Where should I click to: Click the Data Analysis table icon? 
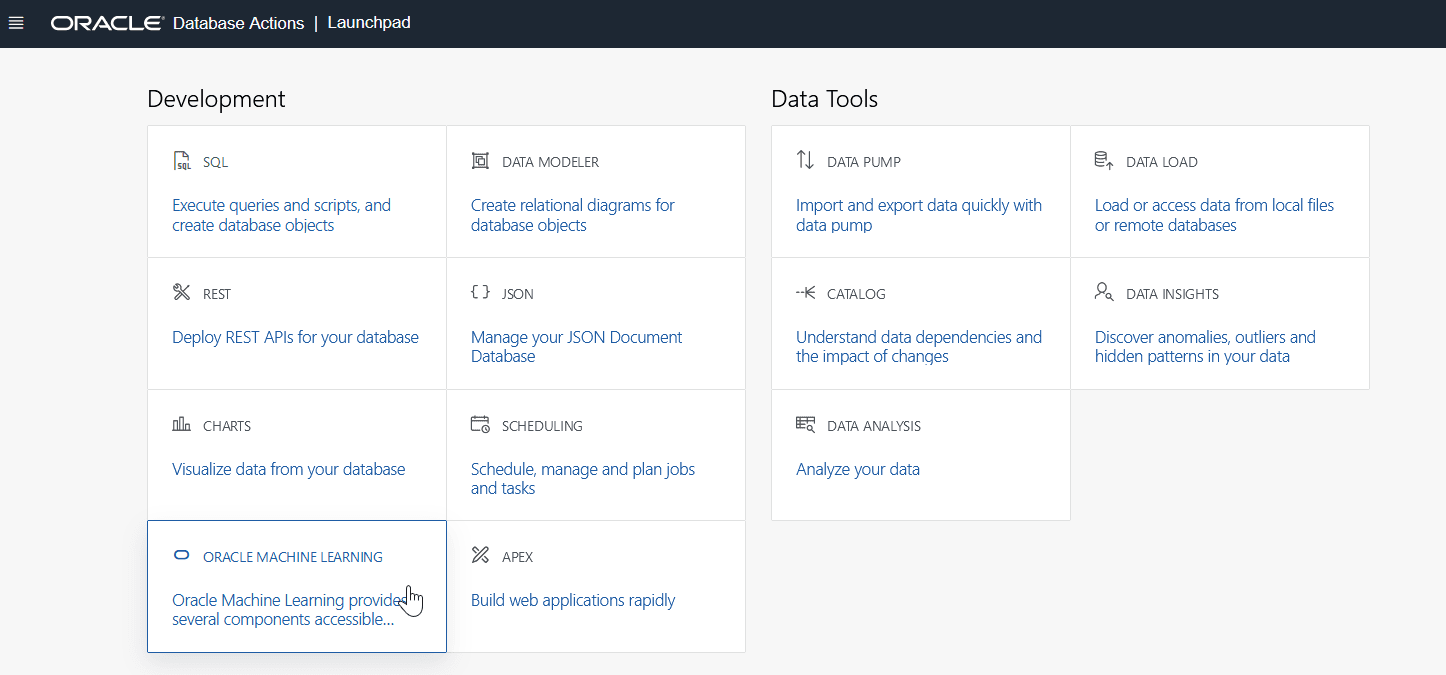[x=805, y=424]
